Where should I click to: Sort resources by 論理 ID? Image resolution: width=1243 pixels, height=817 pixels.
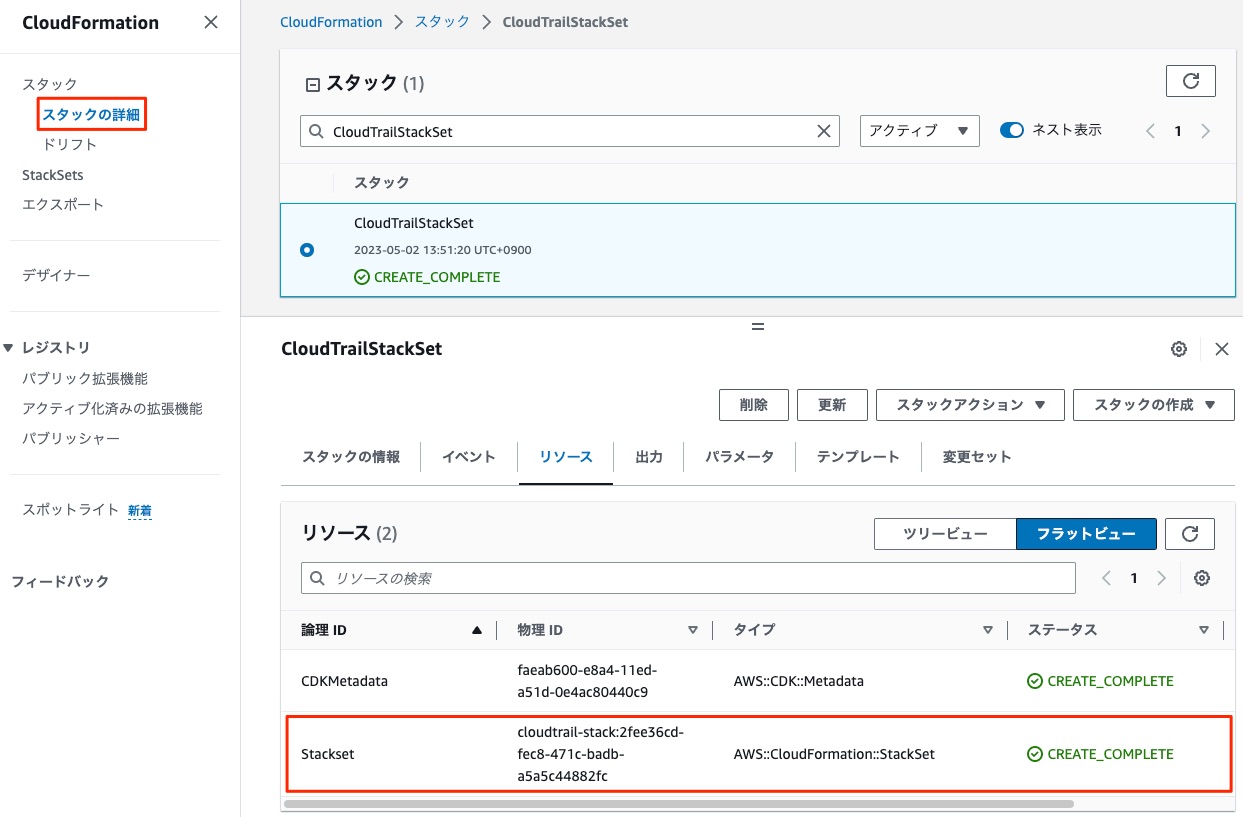(323, 629)
